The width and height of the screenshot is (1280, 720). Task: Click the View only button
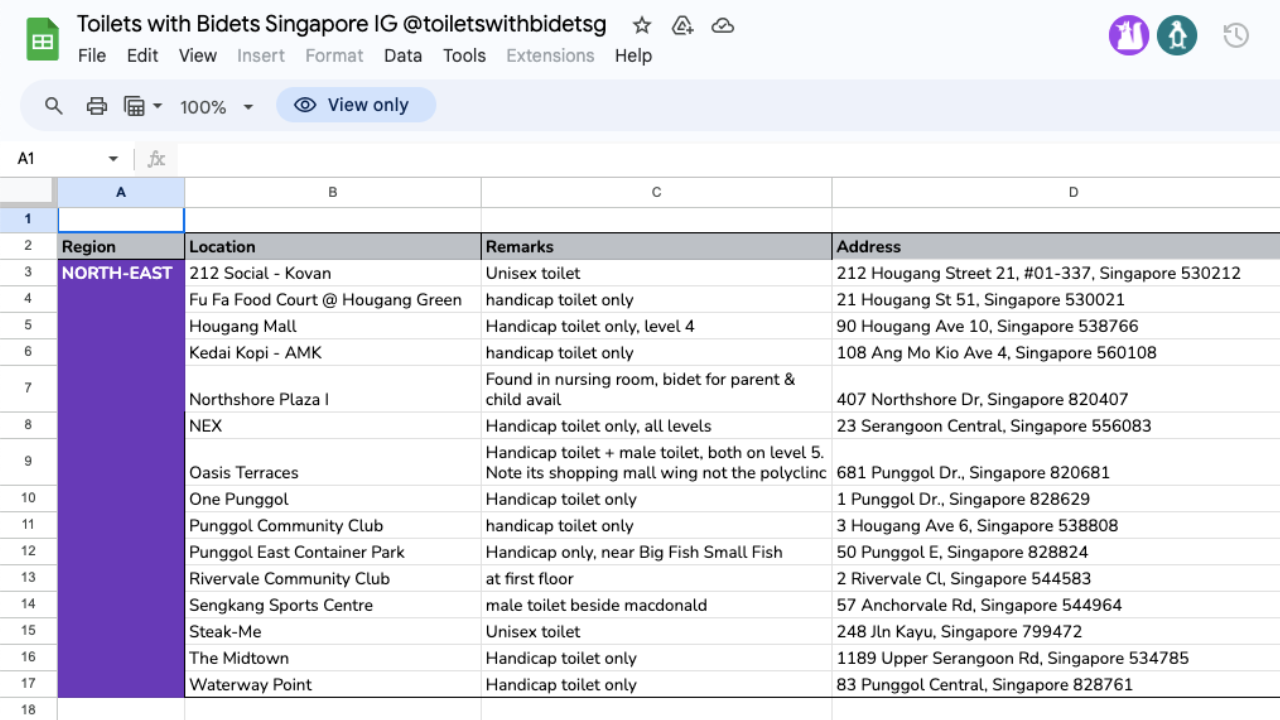356,105
